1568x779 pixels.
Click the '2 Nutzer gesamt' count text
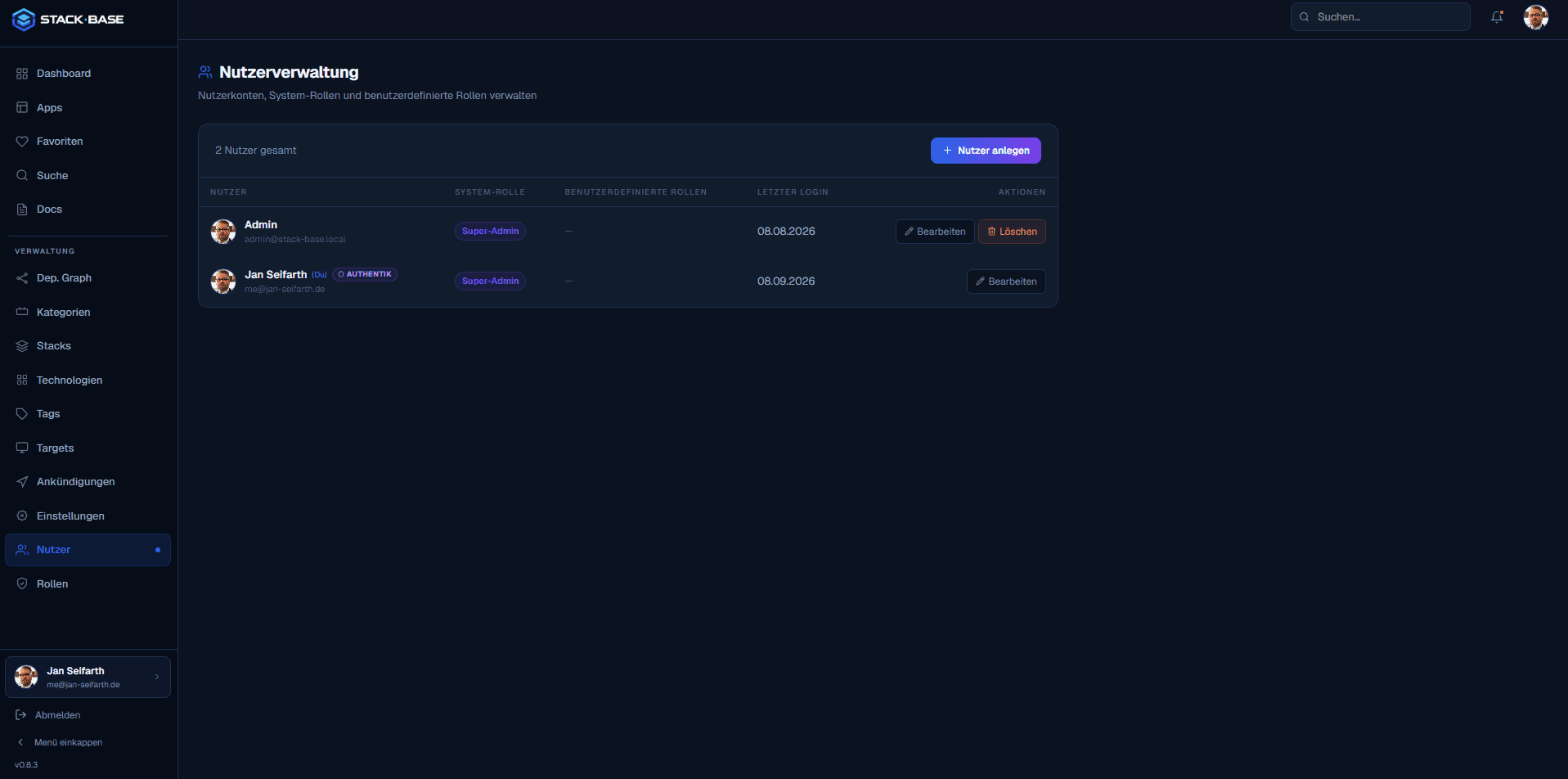255,151
